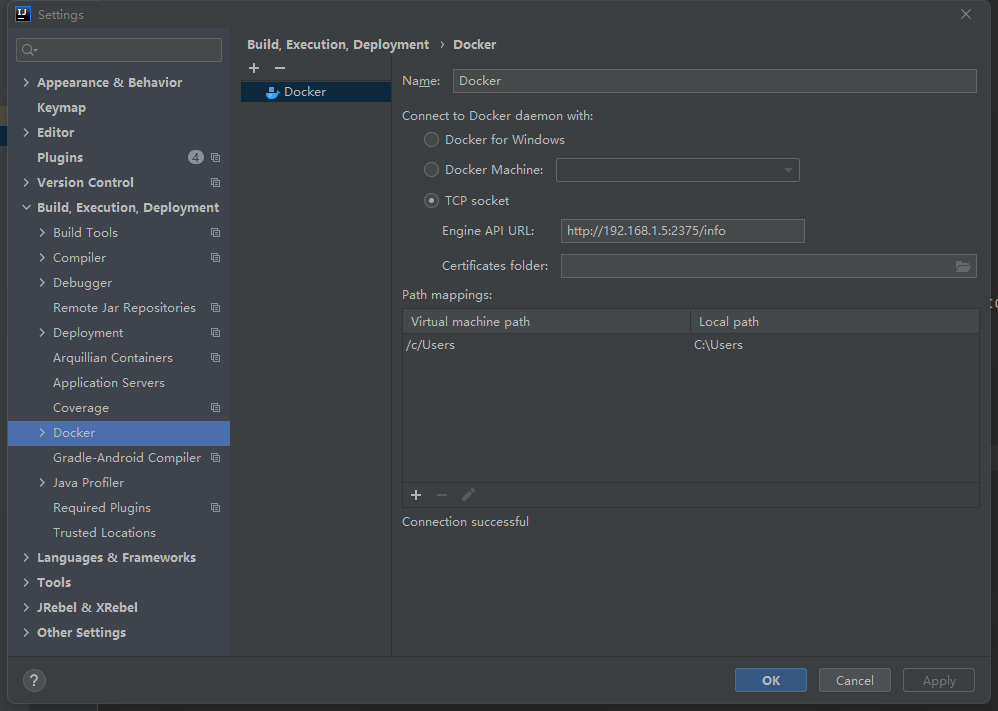Click the Plugins update count badge
Viewport: 998px width, 711px height.
coord(195,157)
